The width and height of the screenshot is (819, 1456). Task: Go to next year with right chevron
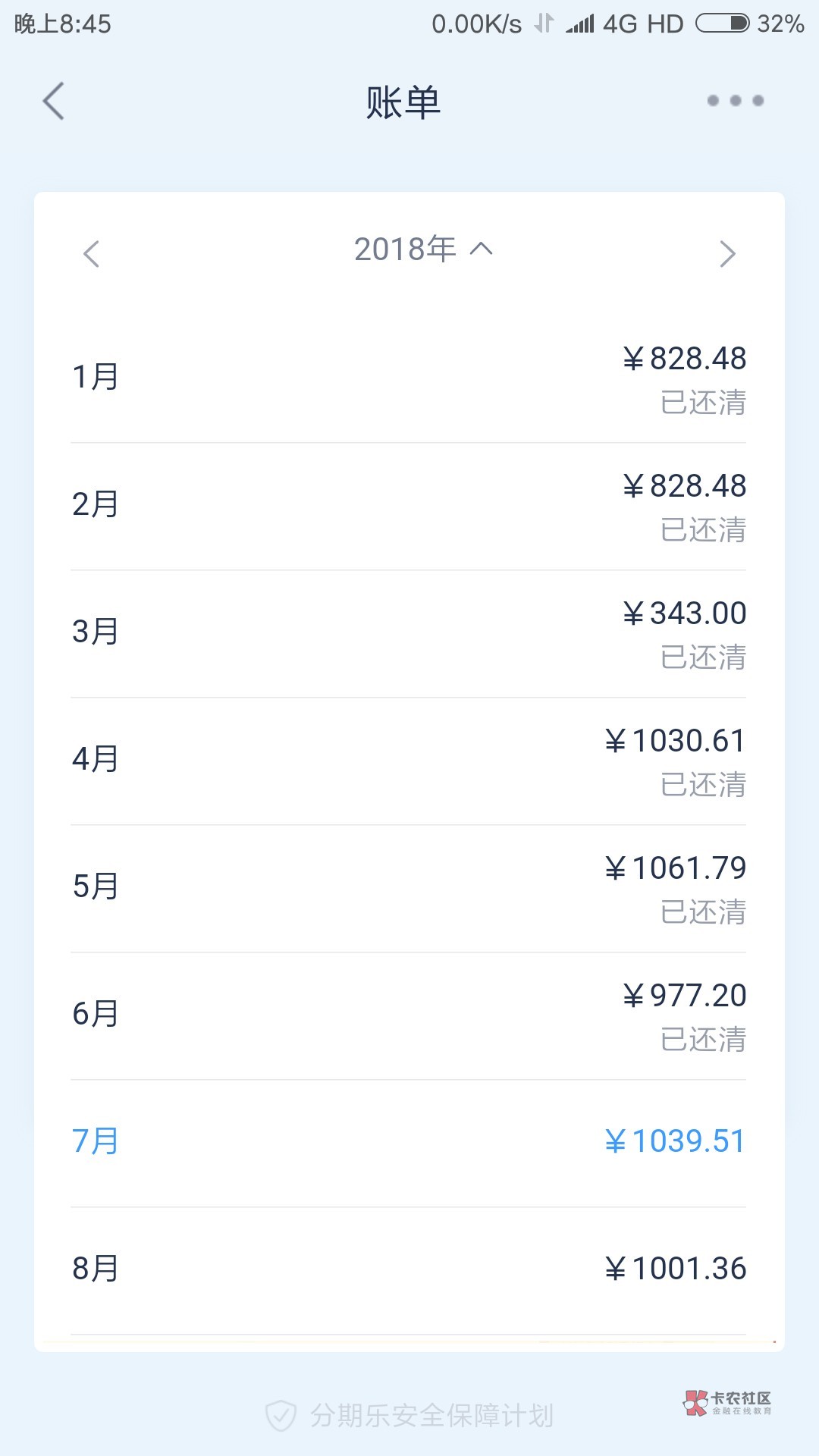click(x=727, y=254)
